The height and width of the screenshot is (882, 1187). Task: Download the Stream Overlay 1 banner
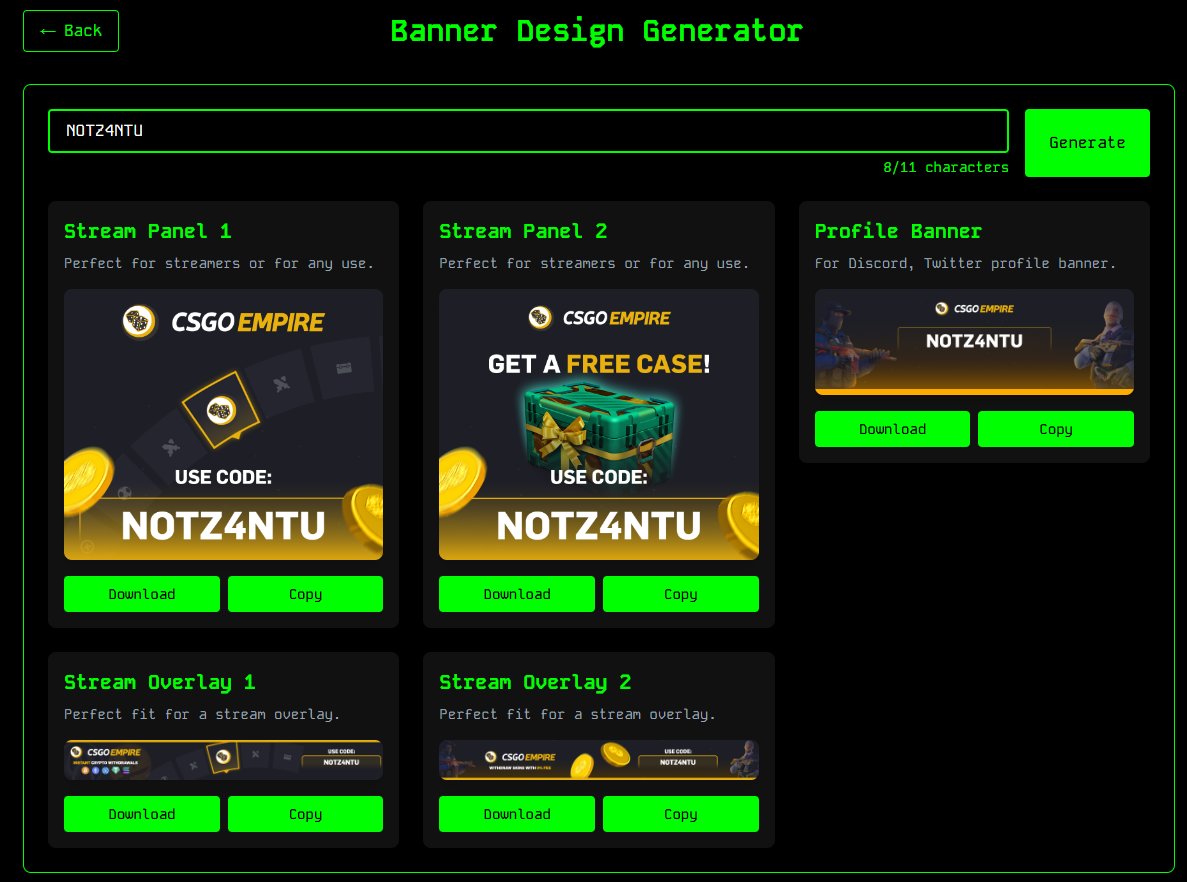click(142, 814)
